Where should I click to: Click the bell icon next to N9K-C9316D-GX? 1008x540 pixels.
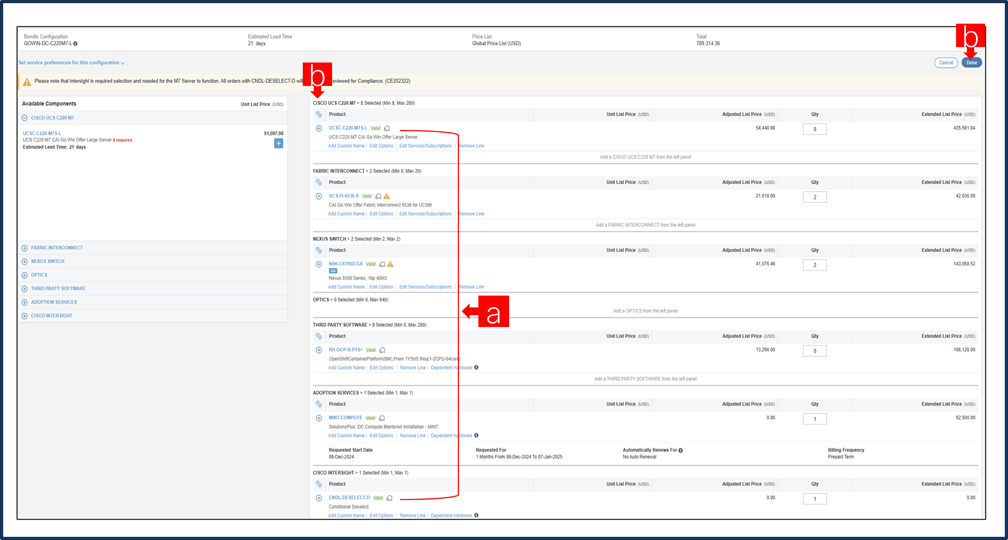pos(382,264)
